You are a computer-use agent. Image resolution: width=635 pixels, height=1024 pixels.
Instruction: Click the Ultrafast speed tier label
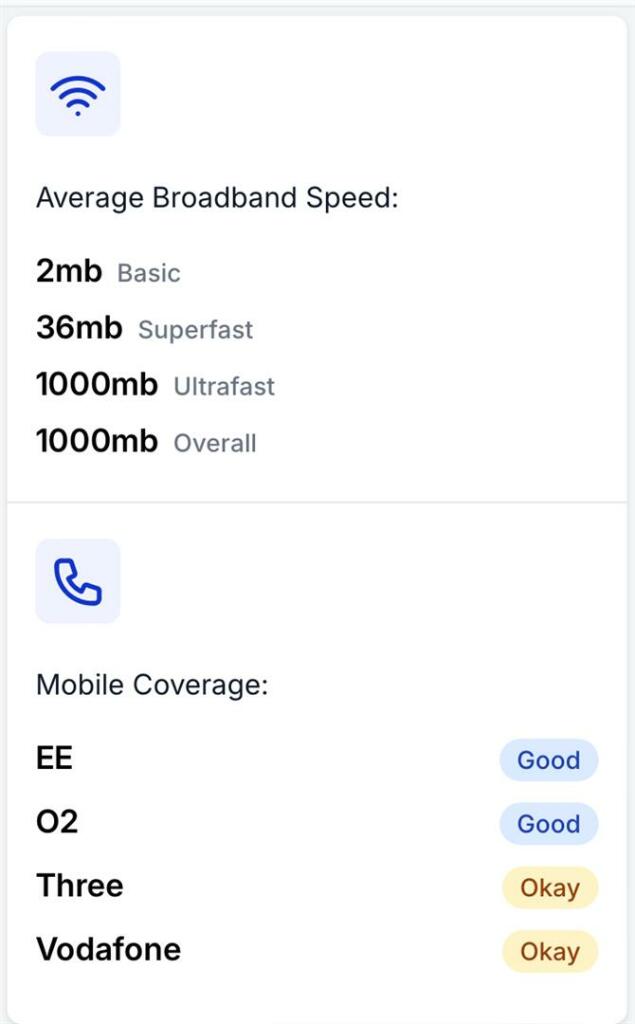224,387
